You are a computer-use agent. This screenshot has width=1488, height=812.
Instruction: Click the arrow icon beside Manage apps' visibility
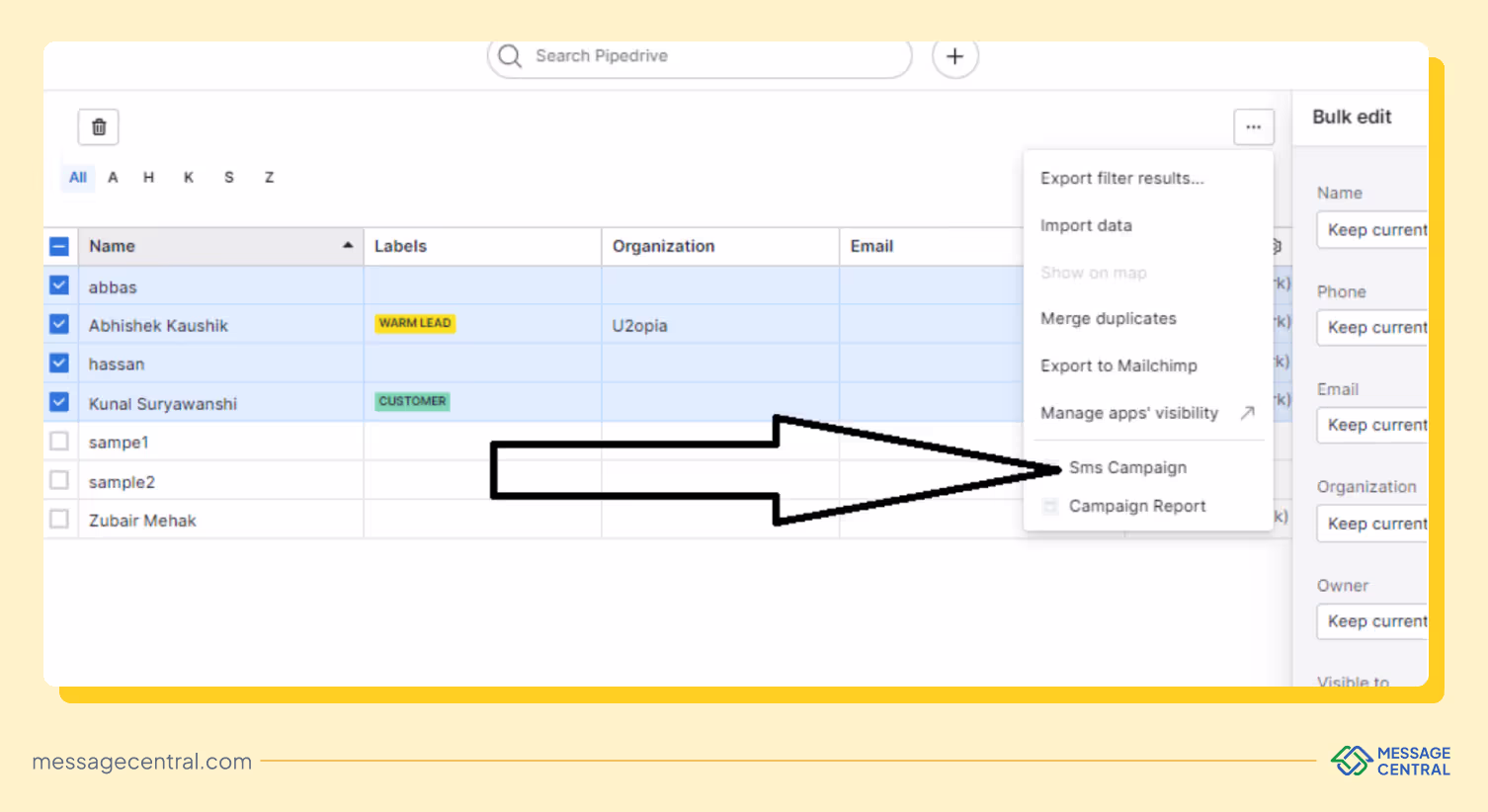coord(1247,413)
